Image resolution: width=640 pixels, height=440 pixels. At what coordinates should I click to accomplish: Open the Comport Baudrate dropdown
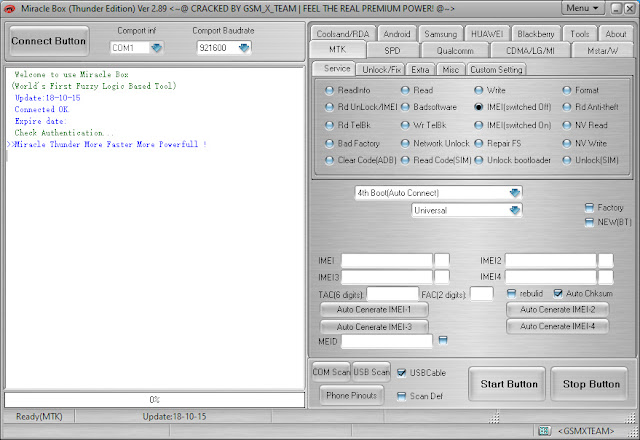point(244,48)
